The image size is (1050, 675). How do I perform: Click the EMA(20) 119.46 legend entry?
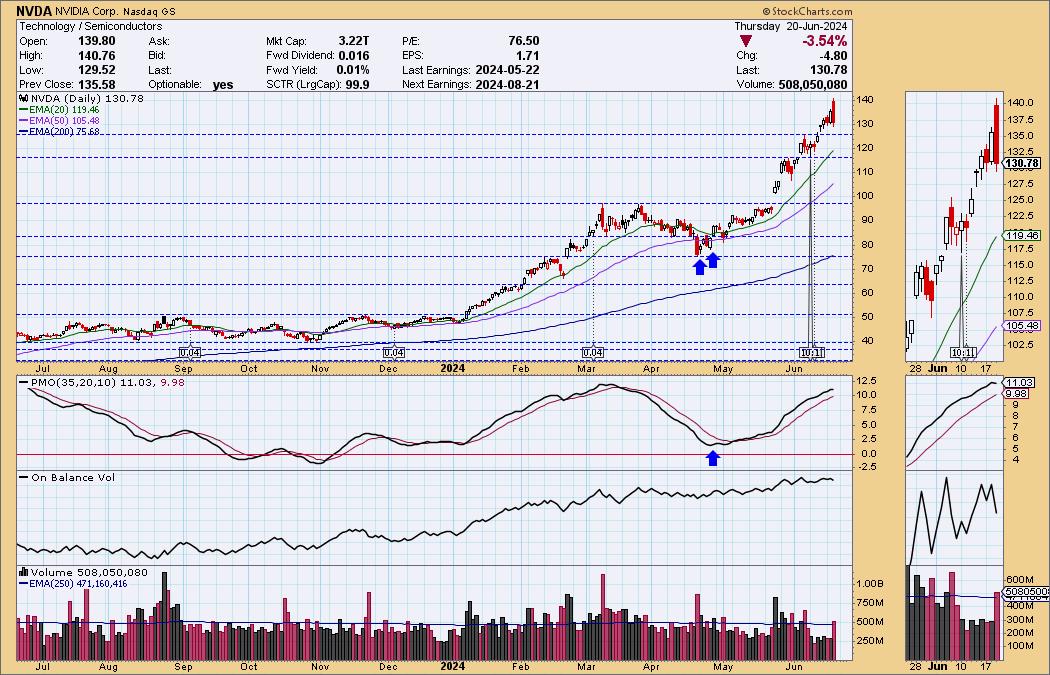coord(60,110)
